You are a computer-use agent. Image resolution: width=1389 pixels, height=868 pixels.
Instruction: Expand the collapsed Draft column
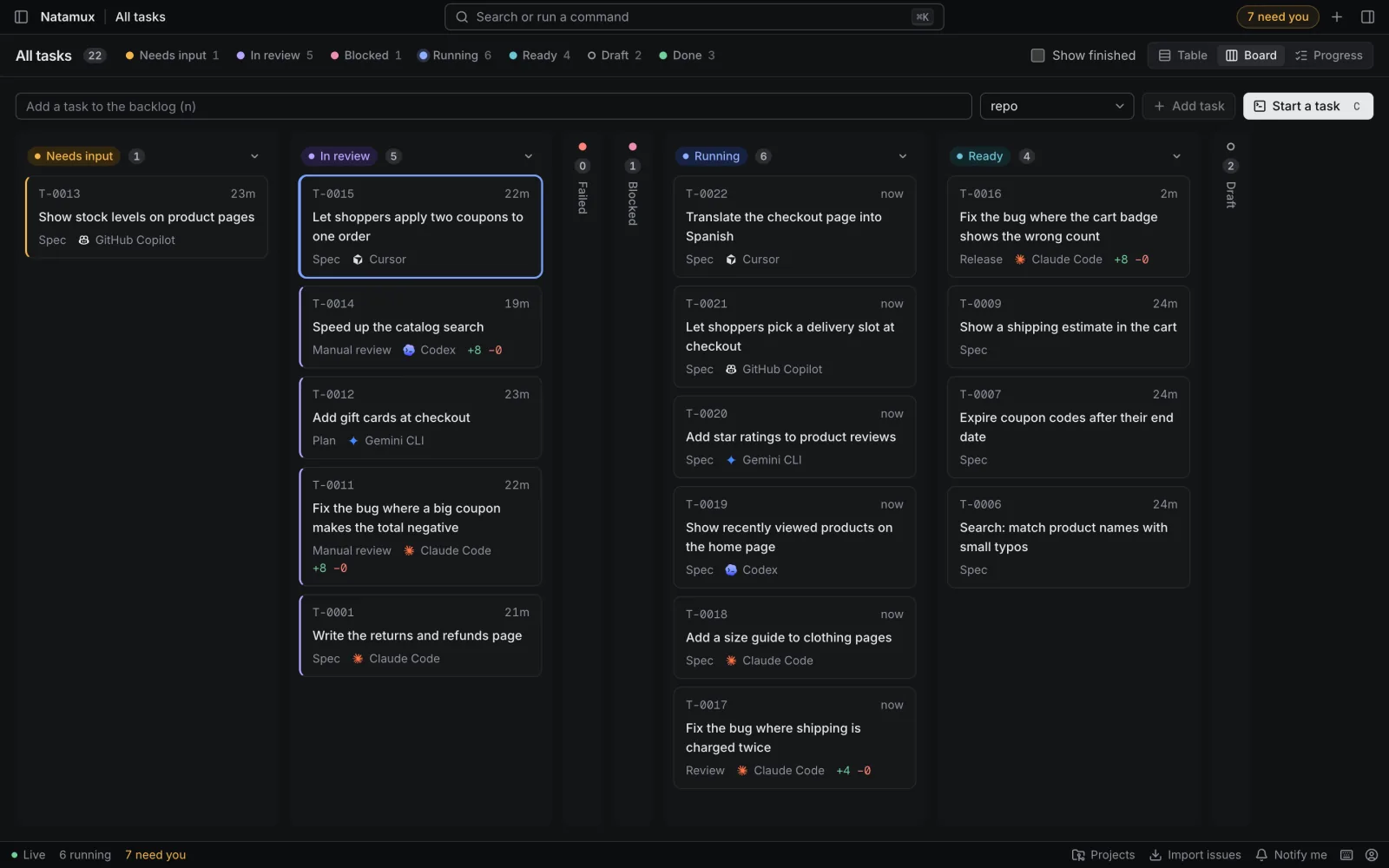(x=1230, y=176)
